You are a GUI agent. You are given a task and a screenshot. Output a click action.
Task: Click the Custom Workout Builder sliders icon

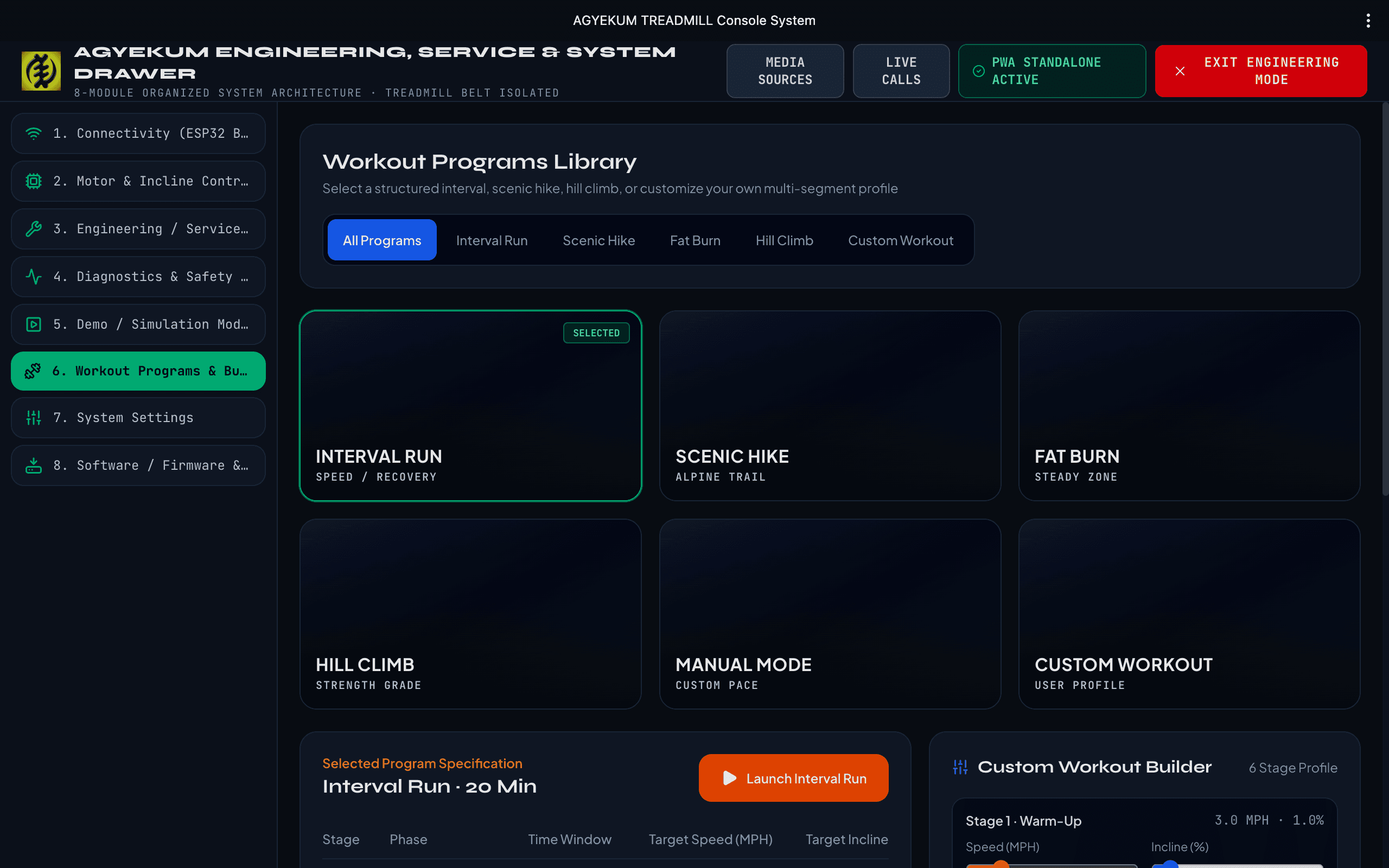coord(960,767)
